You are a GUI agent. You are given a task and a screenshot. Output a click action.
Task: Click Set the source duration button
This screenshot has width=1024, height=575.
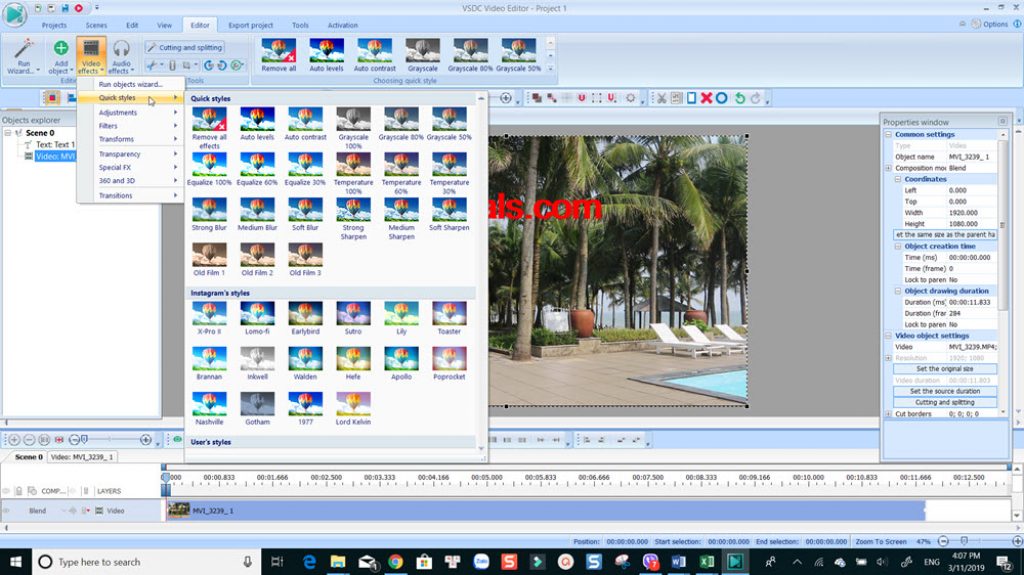[x=944, y=391]
